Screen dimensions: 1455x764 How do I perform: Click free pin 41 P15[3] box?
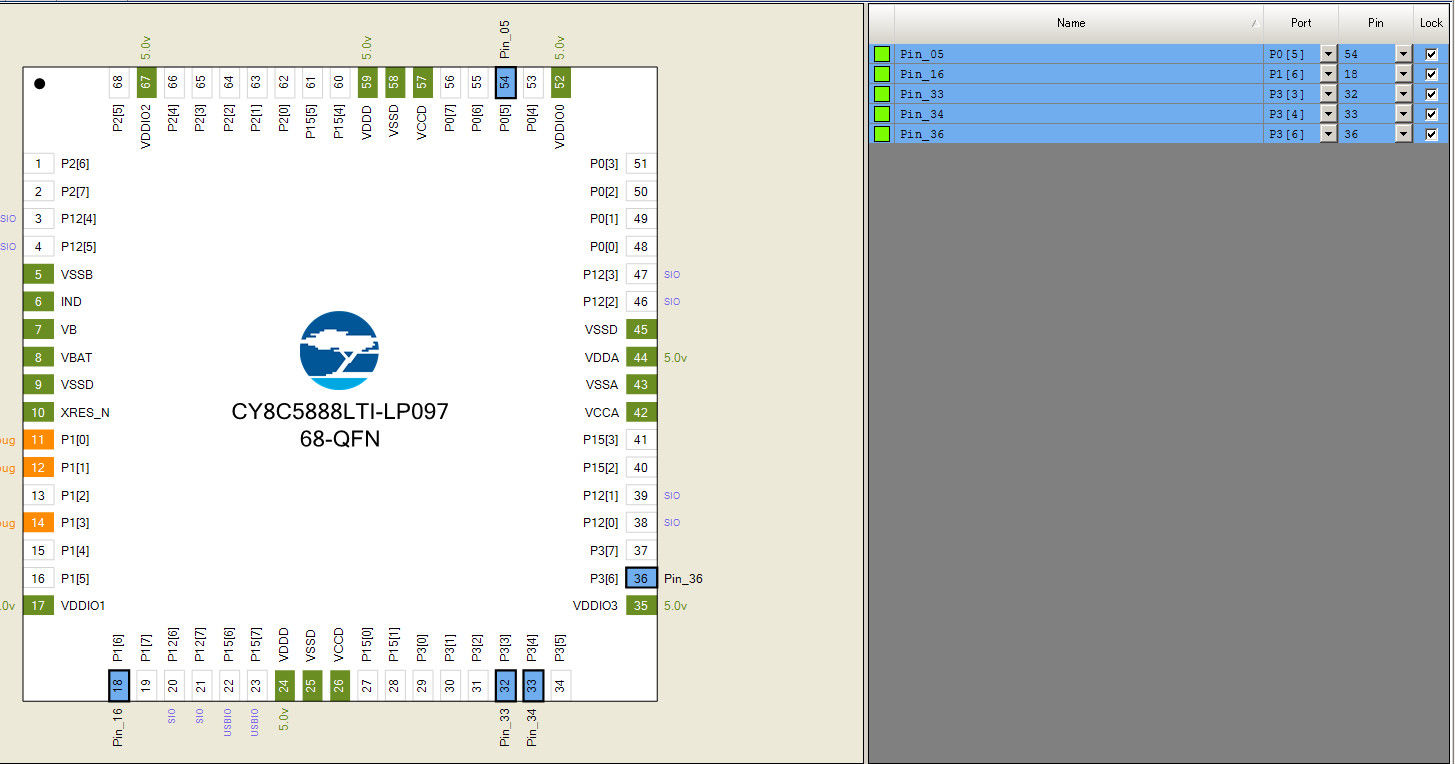pyautogui.click(x=641, y=440)
